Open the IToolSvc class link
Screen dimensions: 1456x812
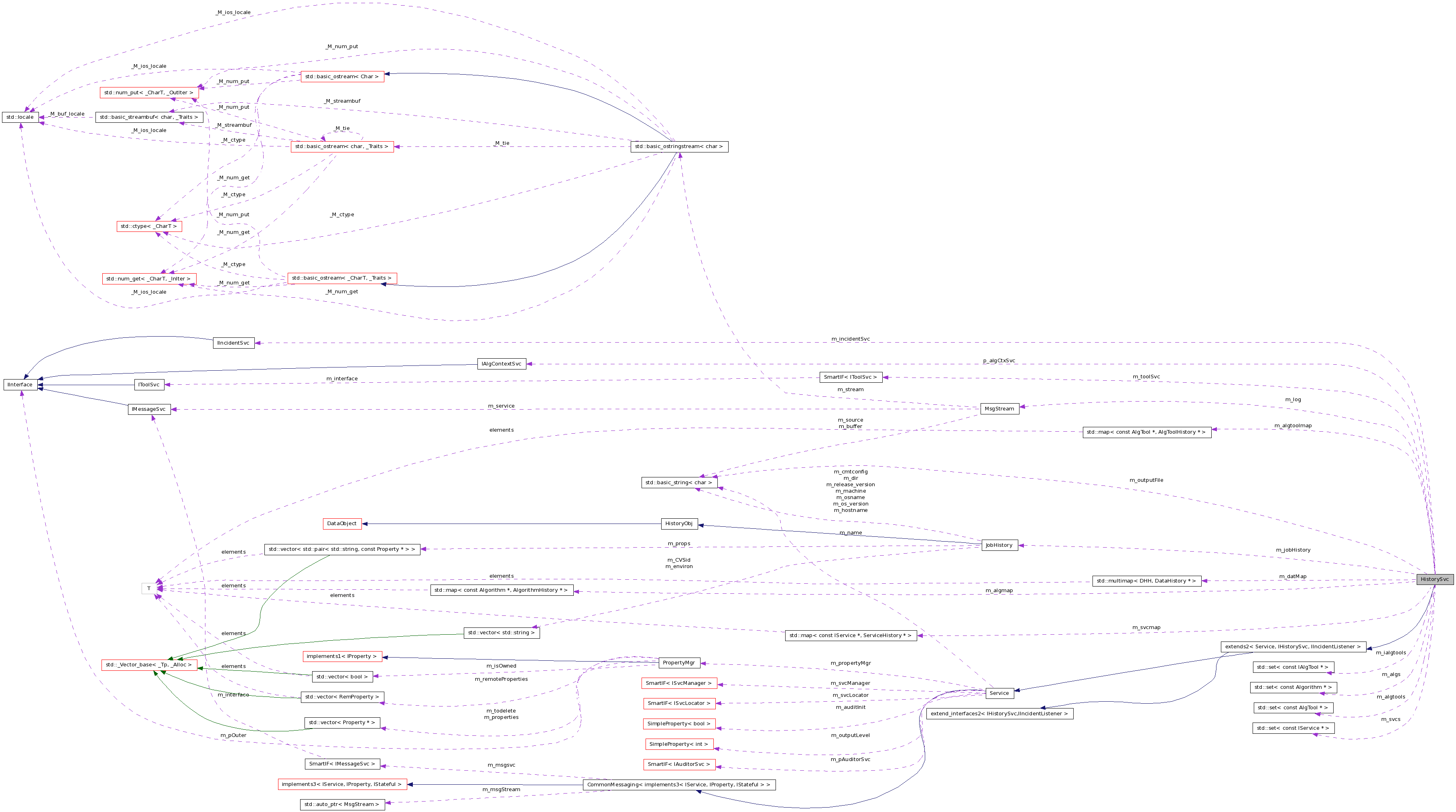point(148,384)
